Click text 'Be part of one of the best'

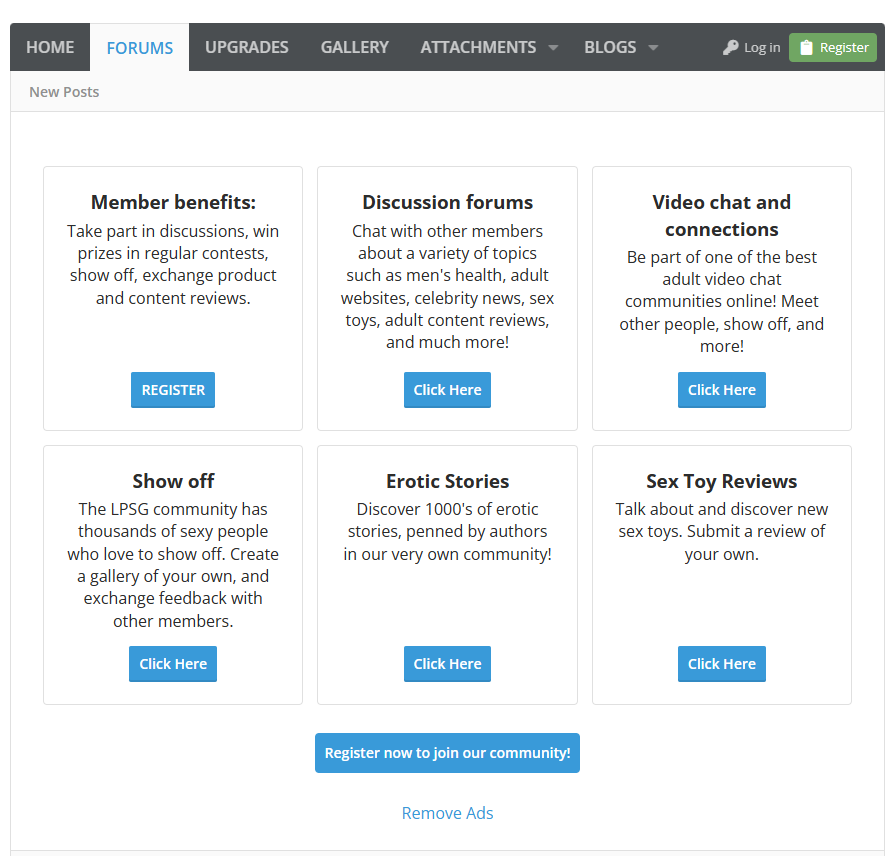(x=722, y=258)
